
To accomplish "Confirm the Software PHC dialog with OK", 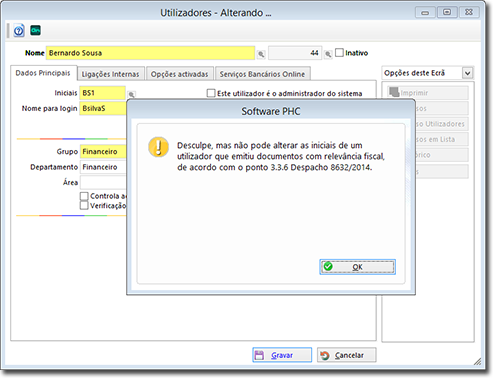I will (x=357, y=267).
